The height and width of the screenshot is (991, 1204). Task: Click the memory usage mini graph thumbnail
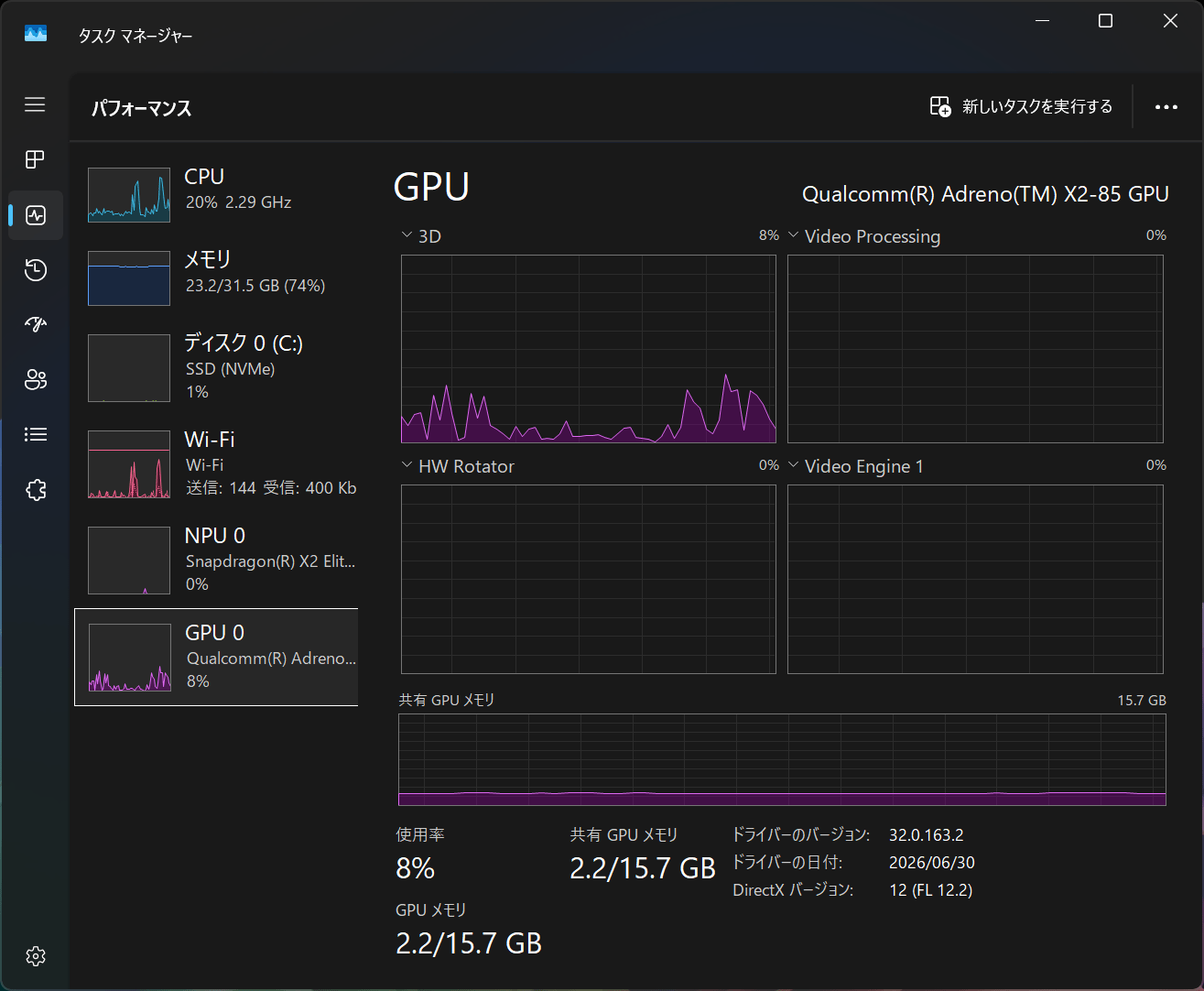click(x=129, y=278)
